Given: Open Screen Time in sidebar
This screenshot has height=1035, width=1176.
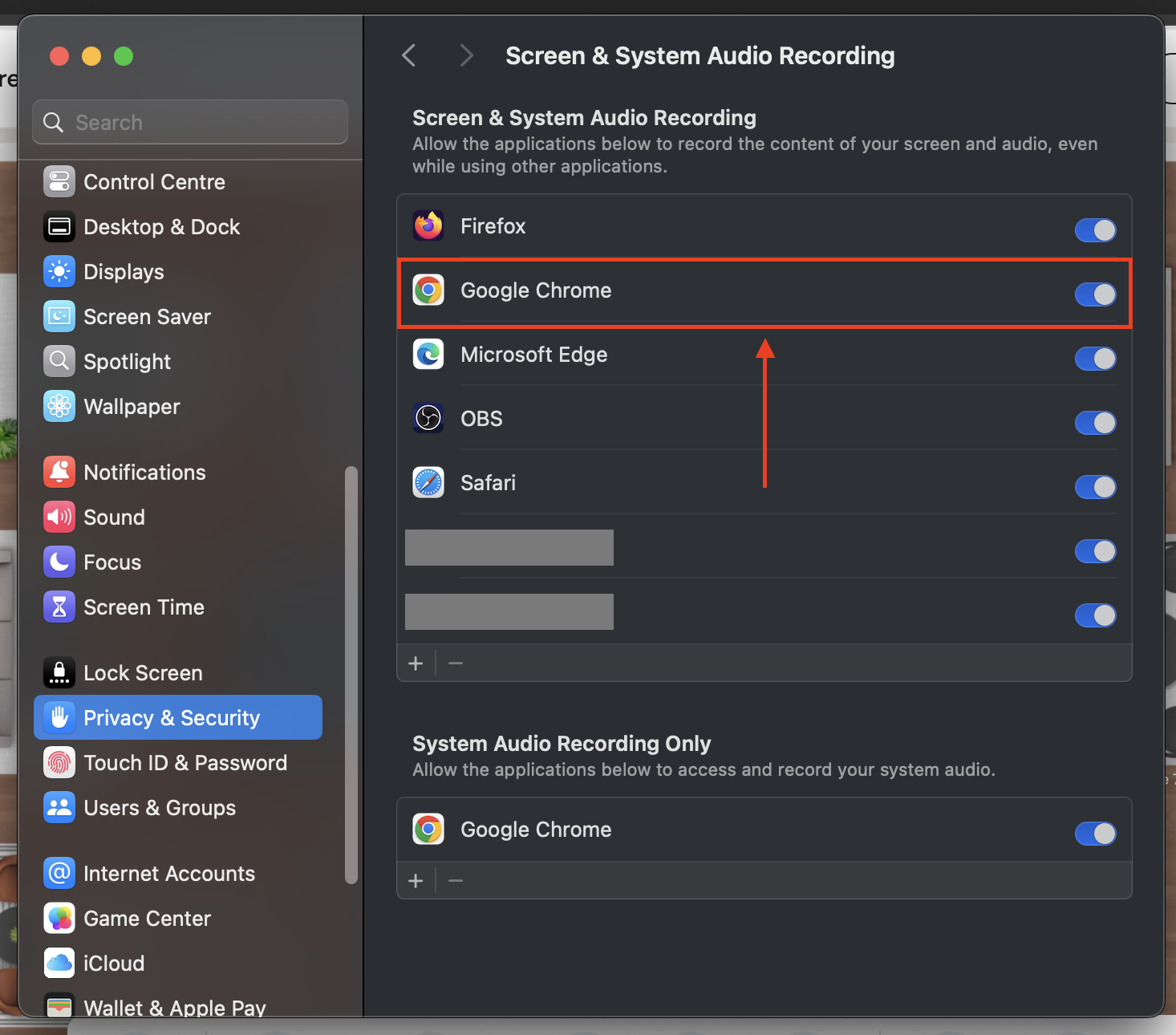Looking at the screenshot, I should [x=144, y=607].
